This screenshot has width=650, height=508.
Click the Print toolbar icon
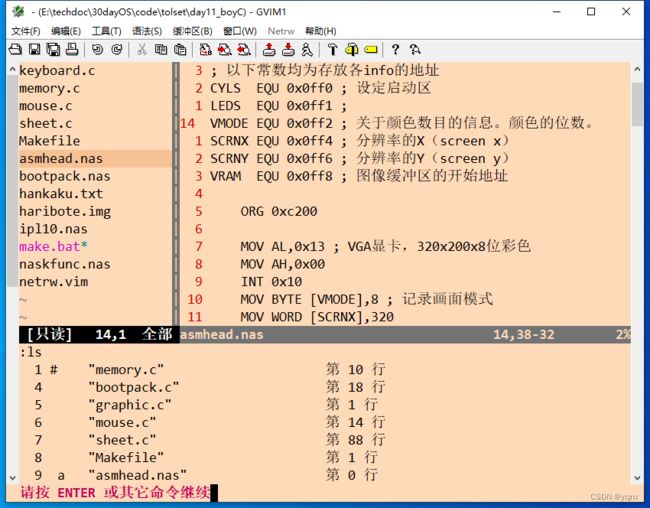[x=72, y=49]
